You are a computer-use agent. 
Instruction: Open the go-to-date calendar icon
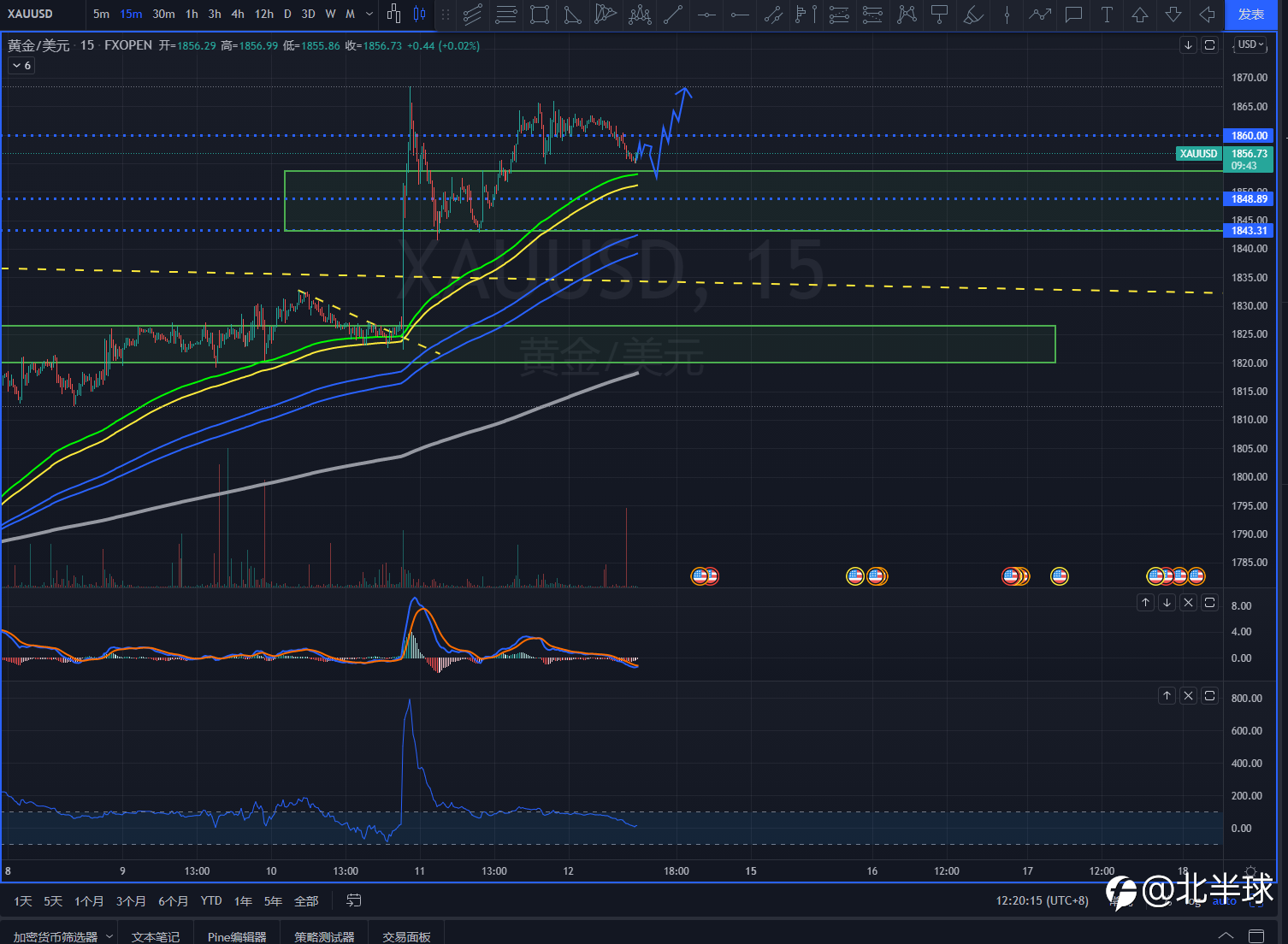point(353,900)
